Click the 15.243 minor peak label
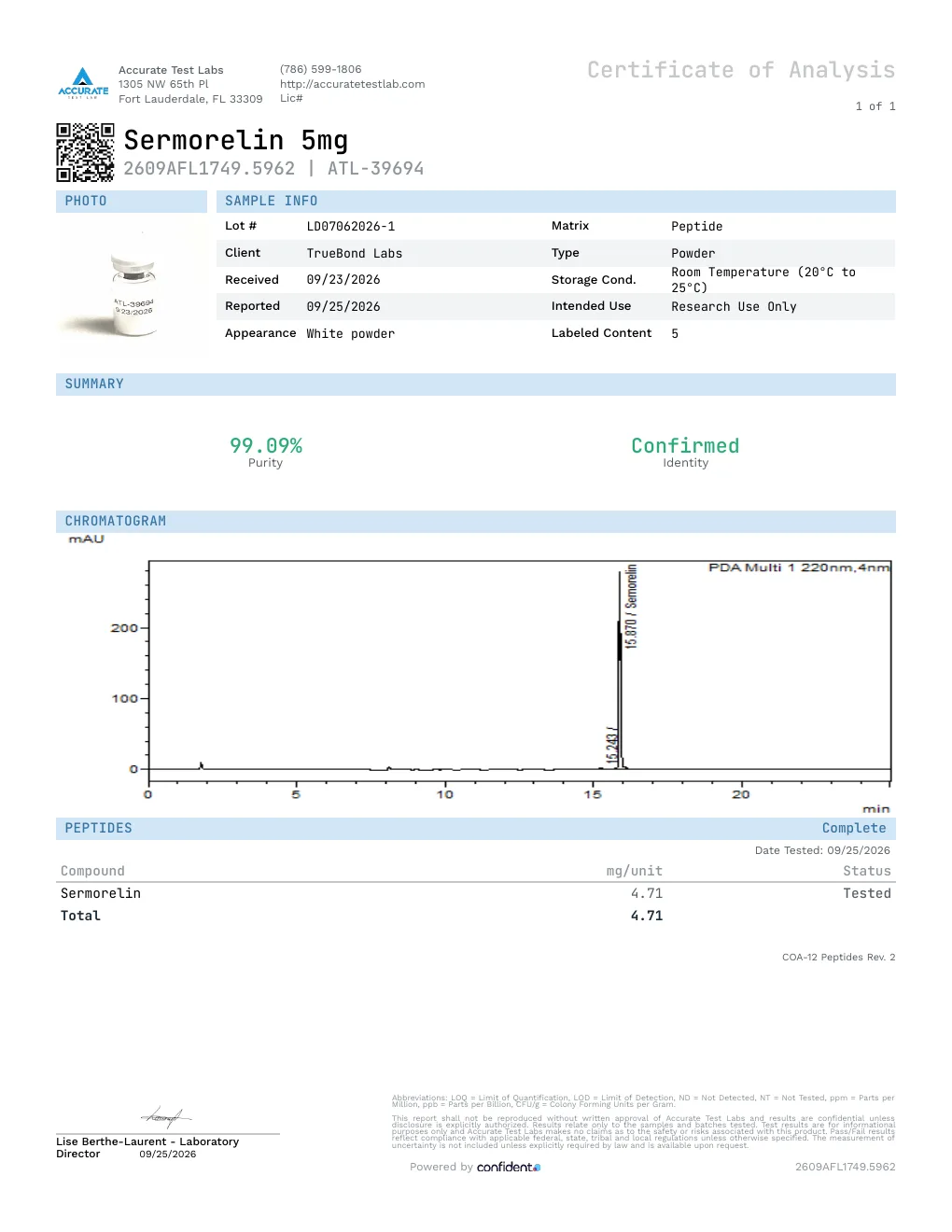Image resolution: width=952 pixels, height=1232 pixels. point(612,746)
